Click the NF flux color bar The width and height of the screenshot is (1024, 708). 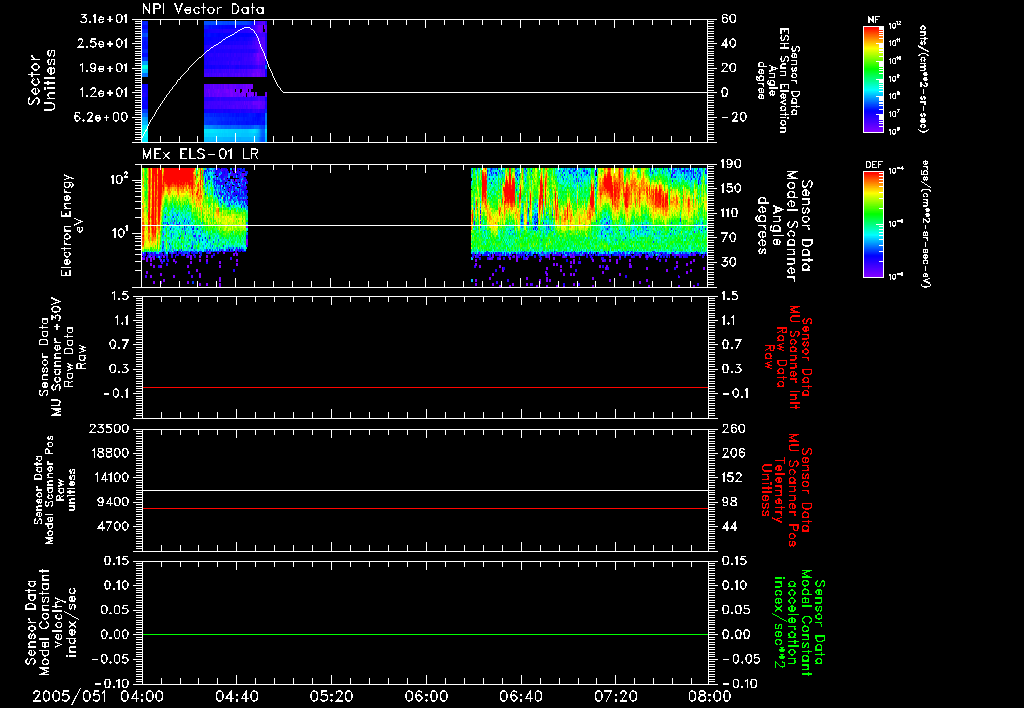[874, 78]
